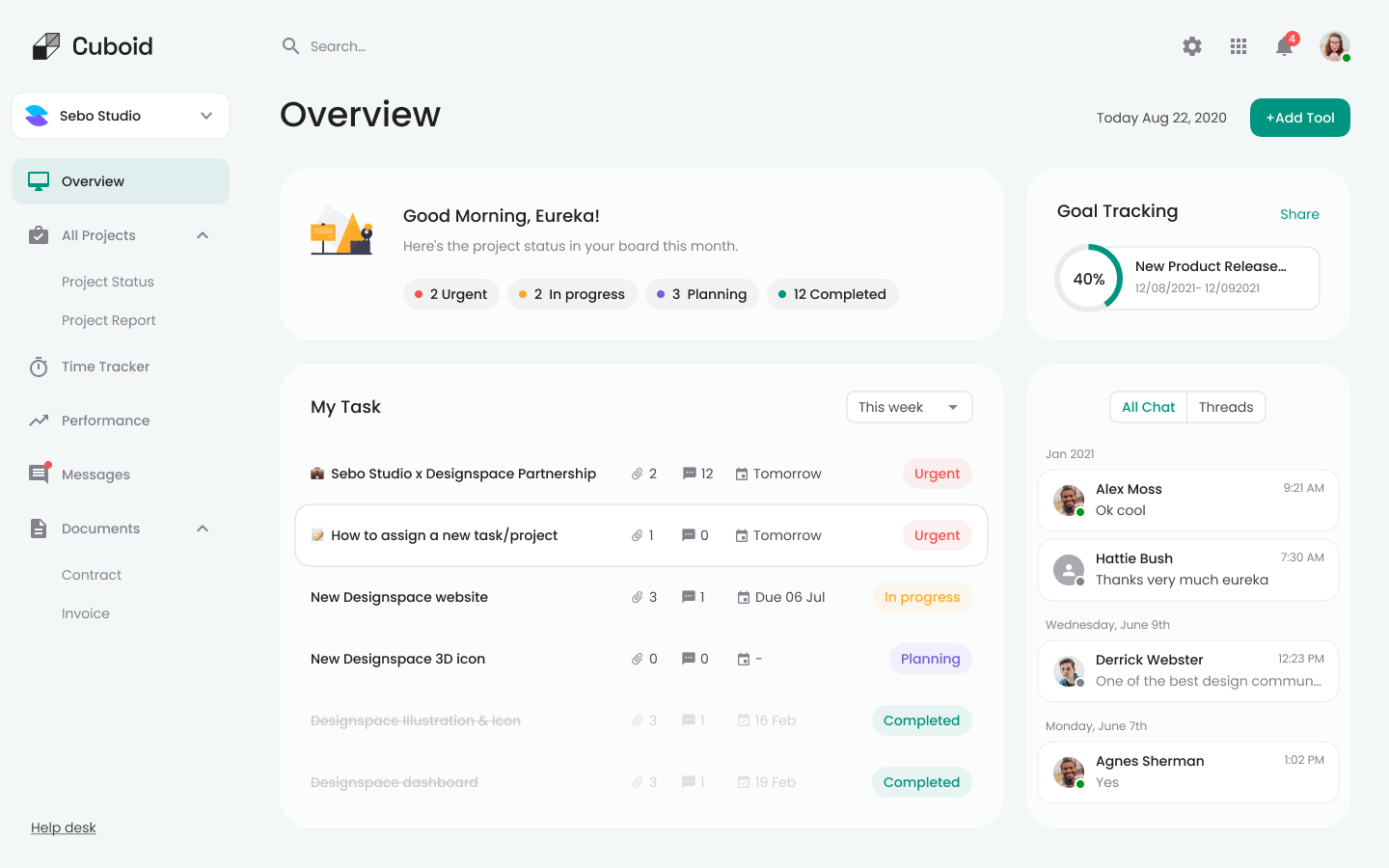Collapse the All Projects section chevron
Viewport: 1389px width, 868px height.
[203, 235]
